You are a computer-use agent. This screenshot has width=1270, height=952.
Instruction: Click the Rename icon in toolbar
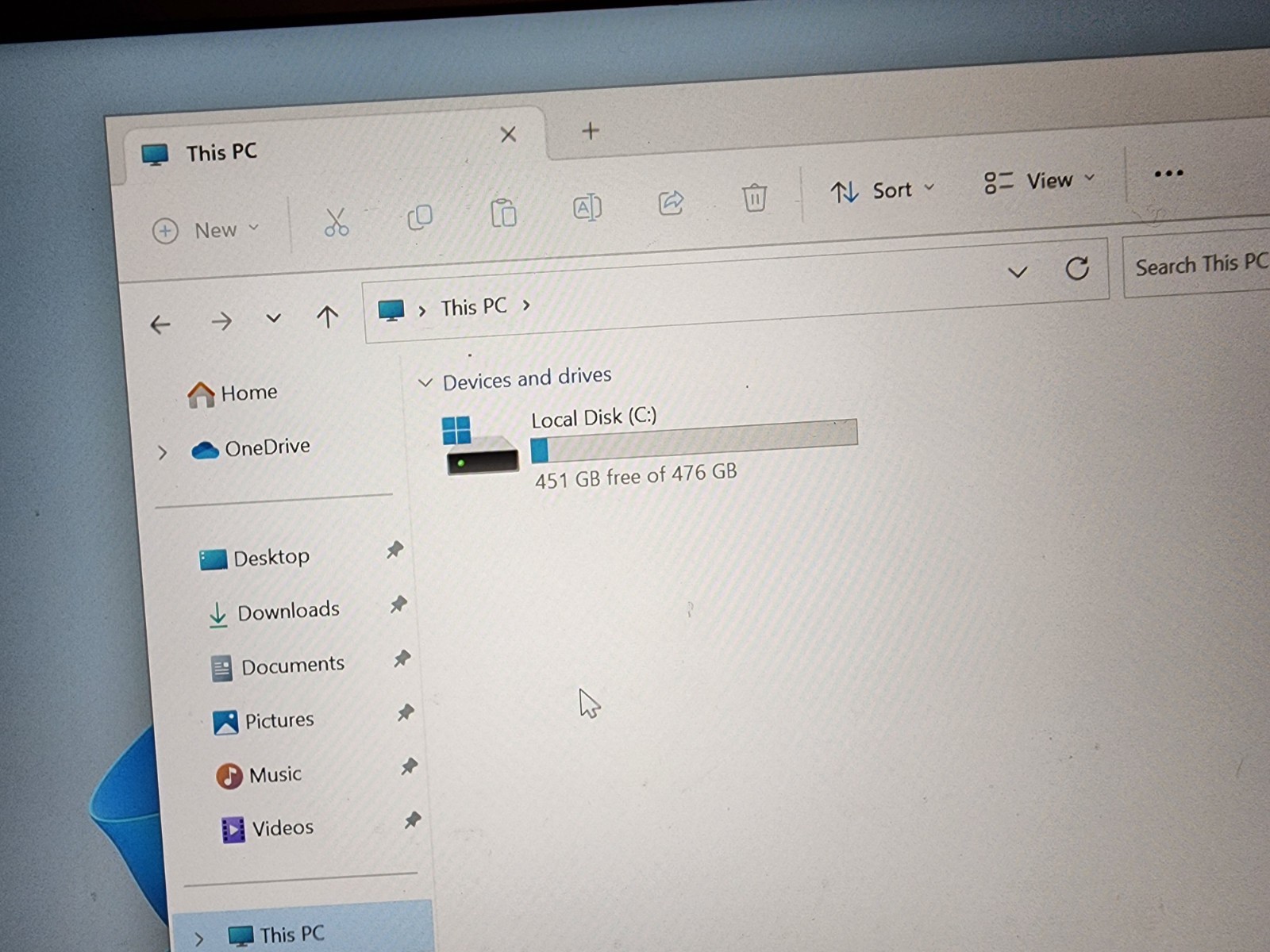click(587, 208)
